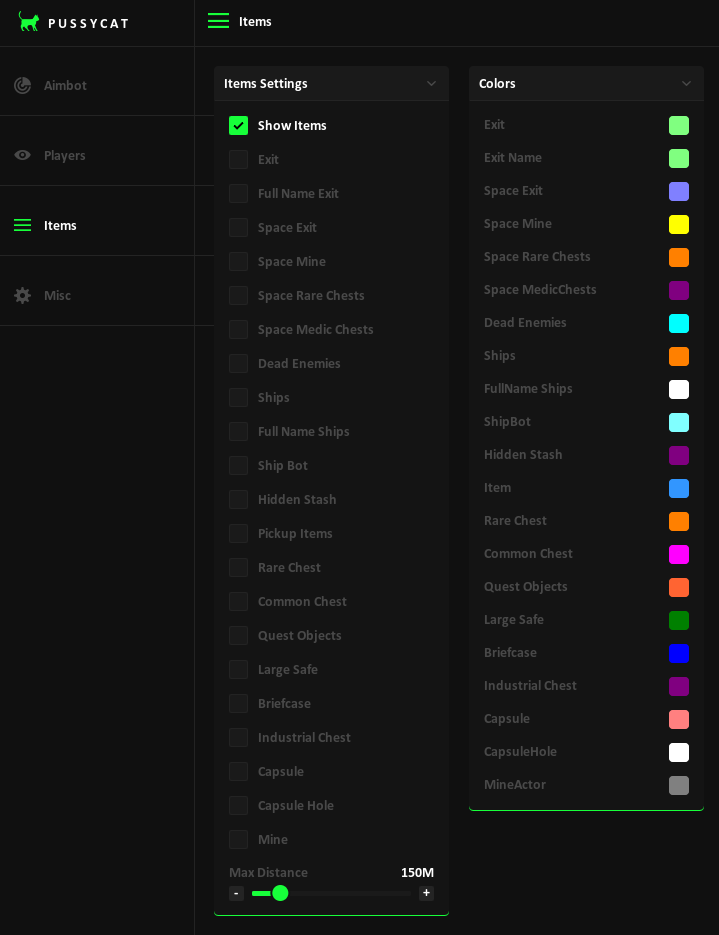Enable the Rare Chest checkbox

tap(238, 567)
